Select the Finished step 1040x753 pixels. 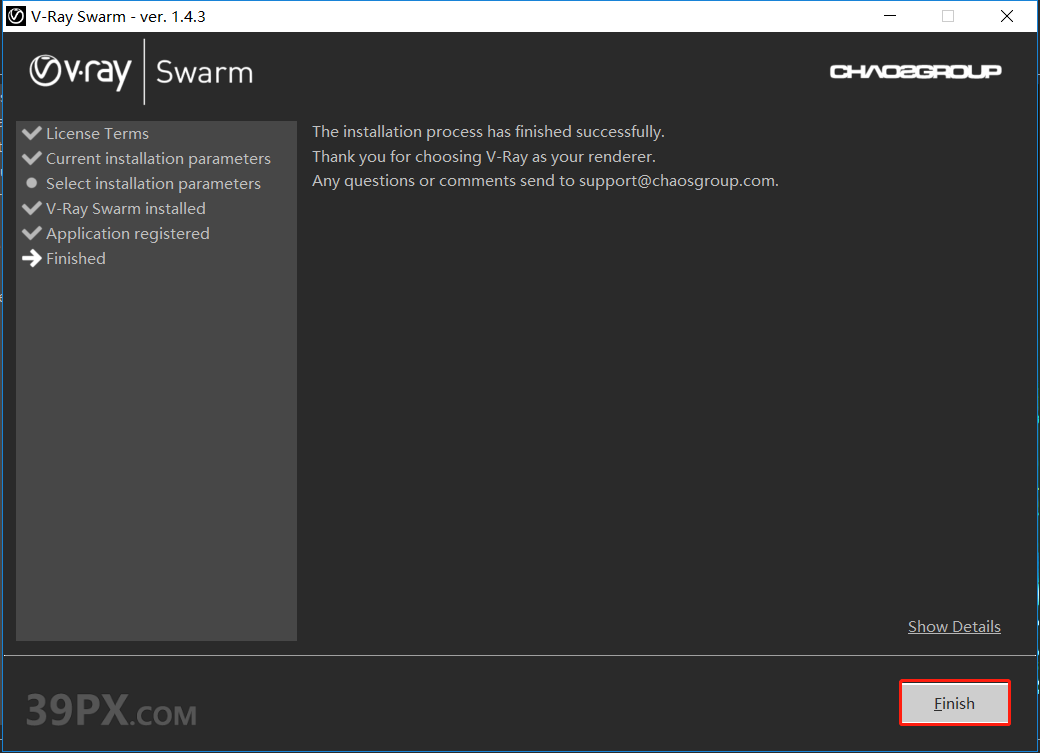[76, 259]
